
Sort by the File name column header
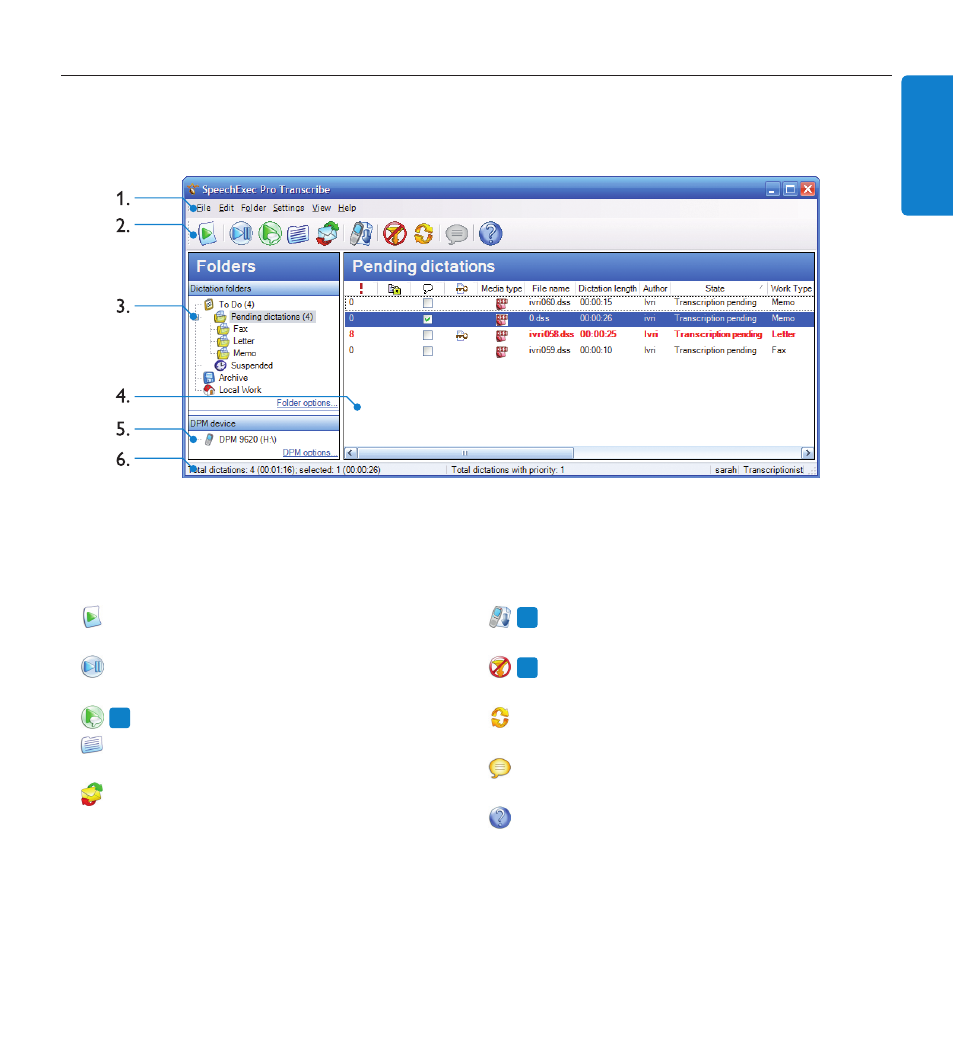pos(551,289)
